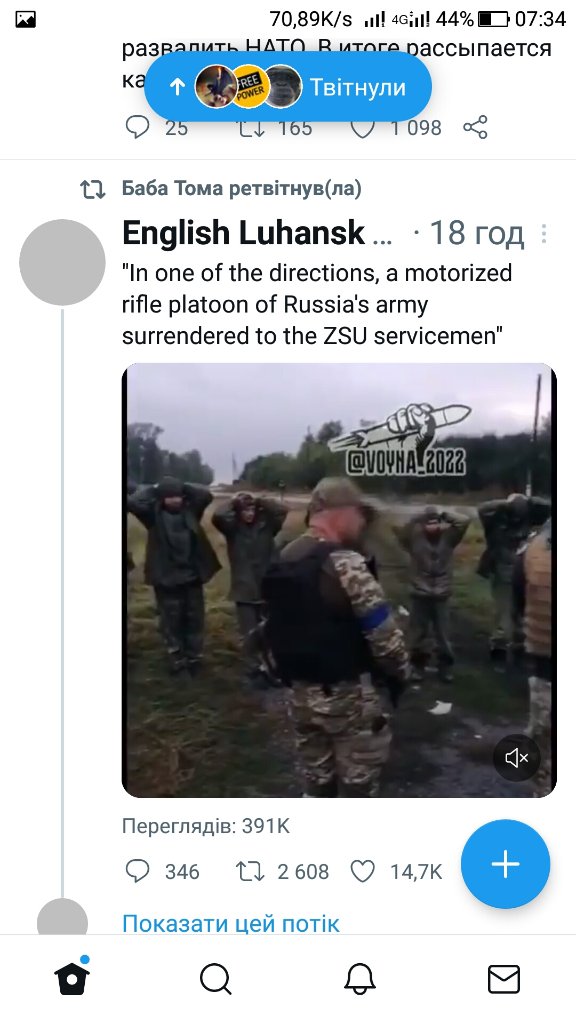Reply to the upper tweet with 25 comments

point(137,127)
